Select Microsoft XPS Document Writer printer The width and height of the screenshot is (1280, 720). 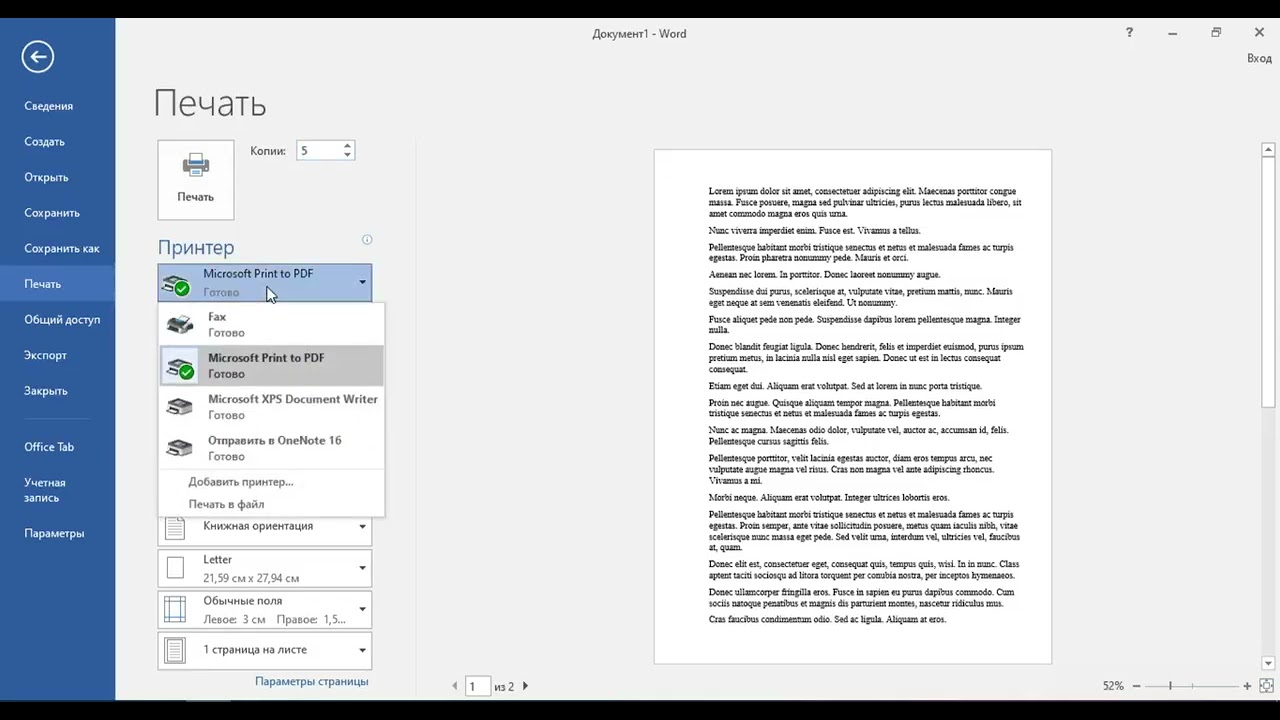click(x=272, y=407)
